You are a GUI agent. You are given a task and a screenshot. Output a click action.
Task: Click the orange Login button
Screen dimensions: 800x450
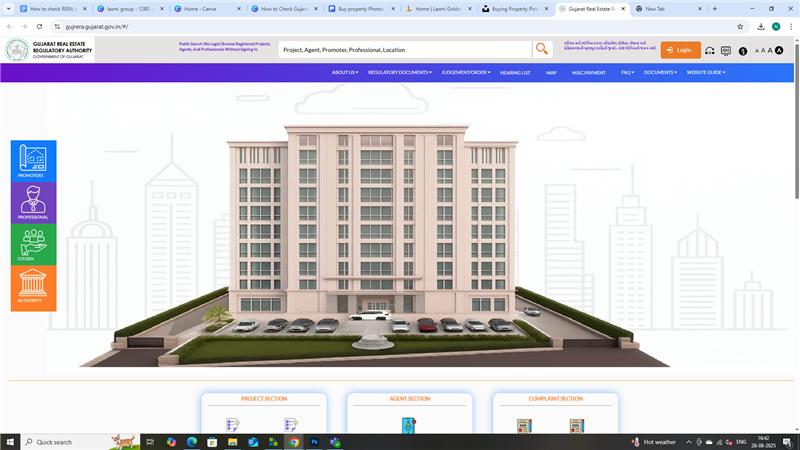point(680,49)
